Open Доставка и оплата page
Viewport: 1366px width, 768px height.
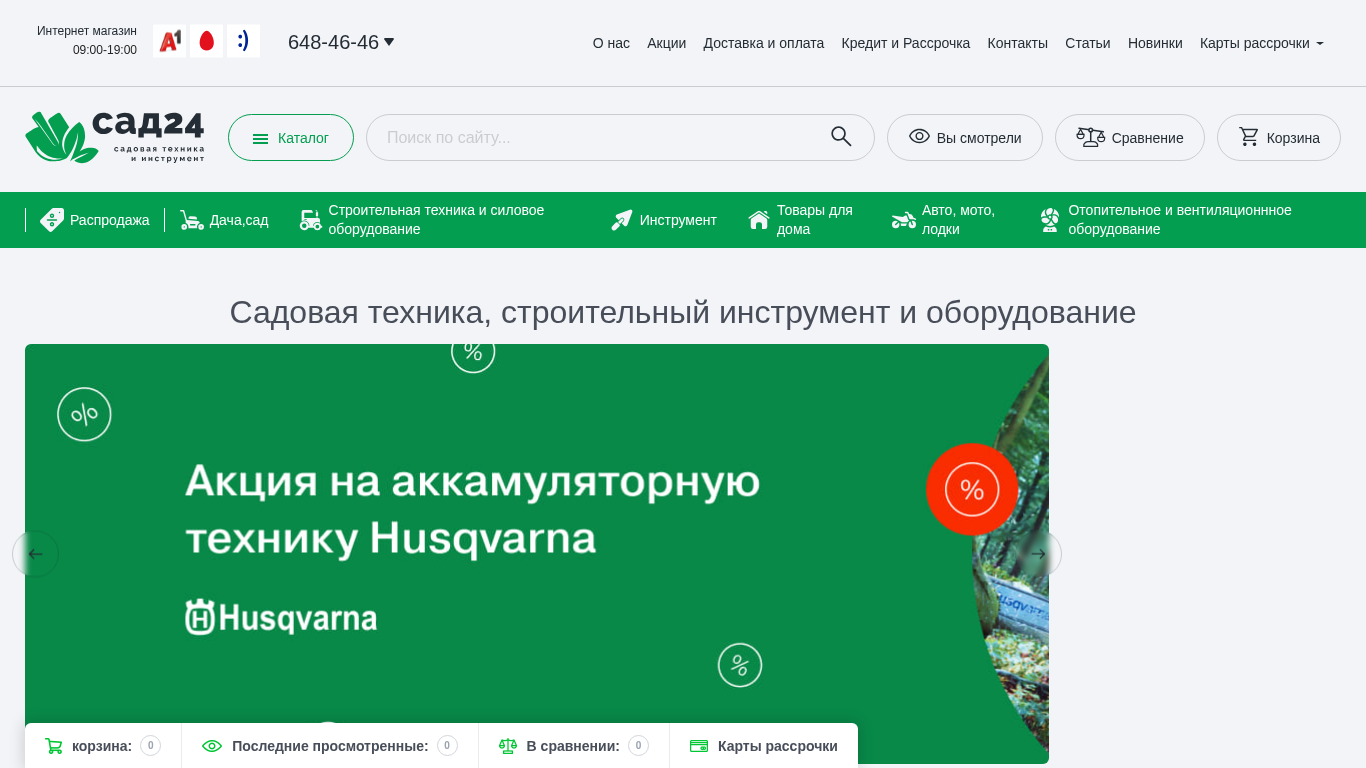(764, 43)
